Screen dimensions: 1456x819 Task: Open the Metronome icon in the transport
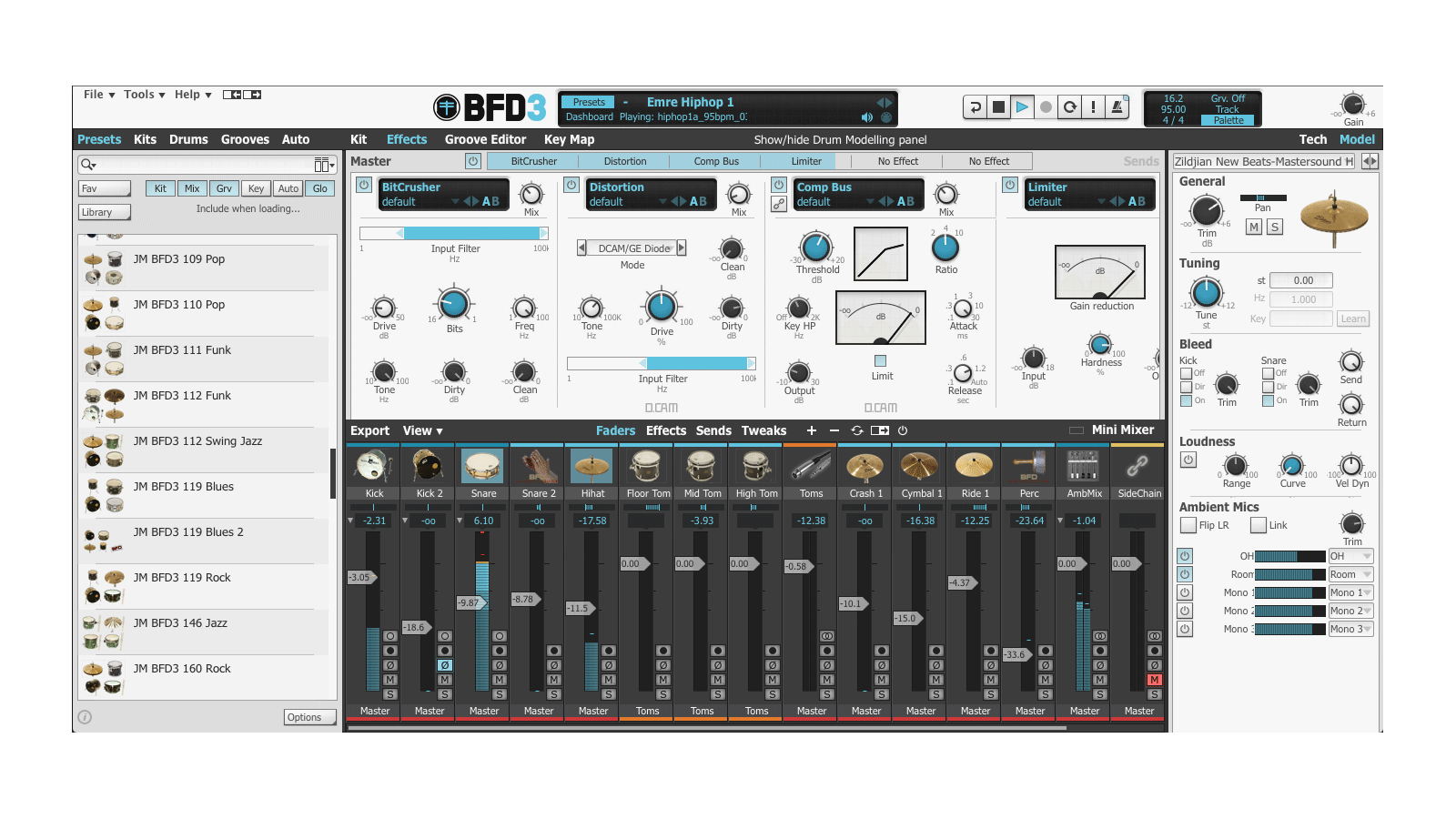click(1116, 106)
